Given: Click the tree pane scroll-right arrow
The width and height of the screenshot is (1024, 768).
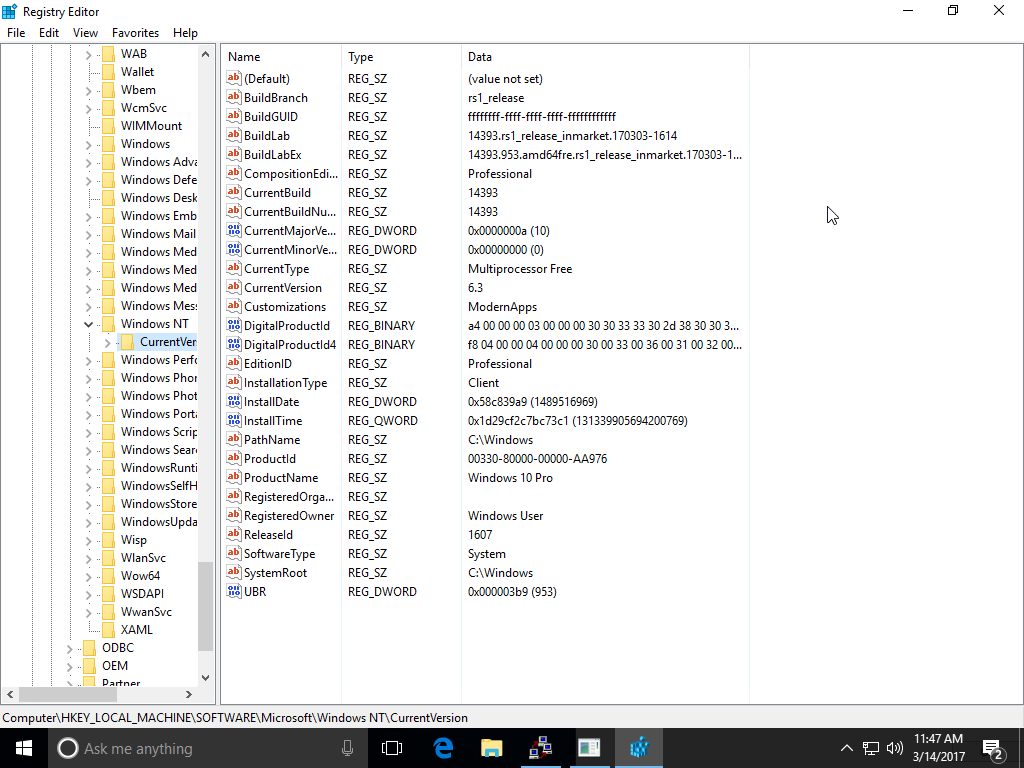Looking at the screenshot, I should pos(189,694).
